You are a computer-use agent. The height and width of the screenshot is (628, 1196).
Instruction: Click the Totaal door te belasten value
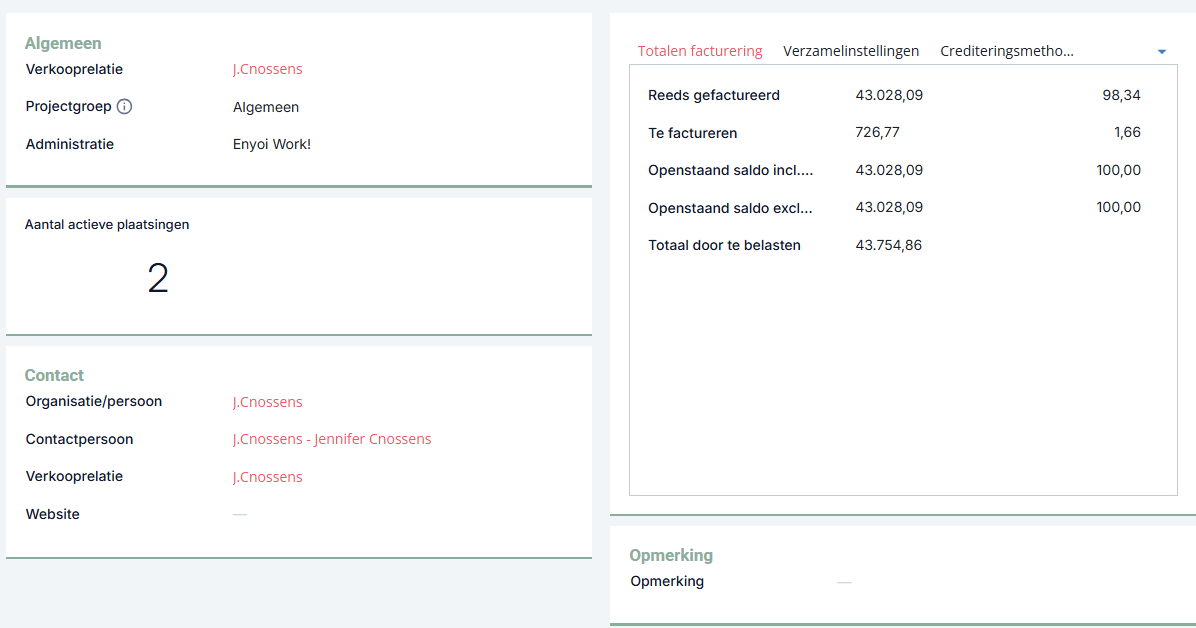click(889, 246)
